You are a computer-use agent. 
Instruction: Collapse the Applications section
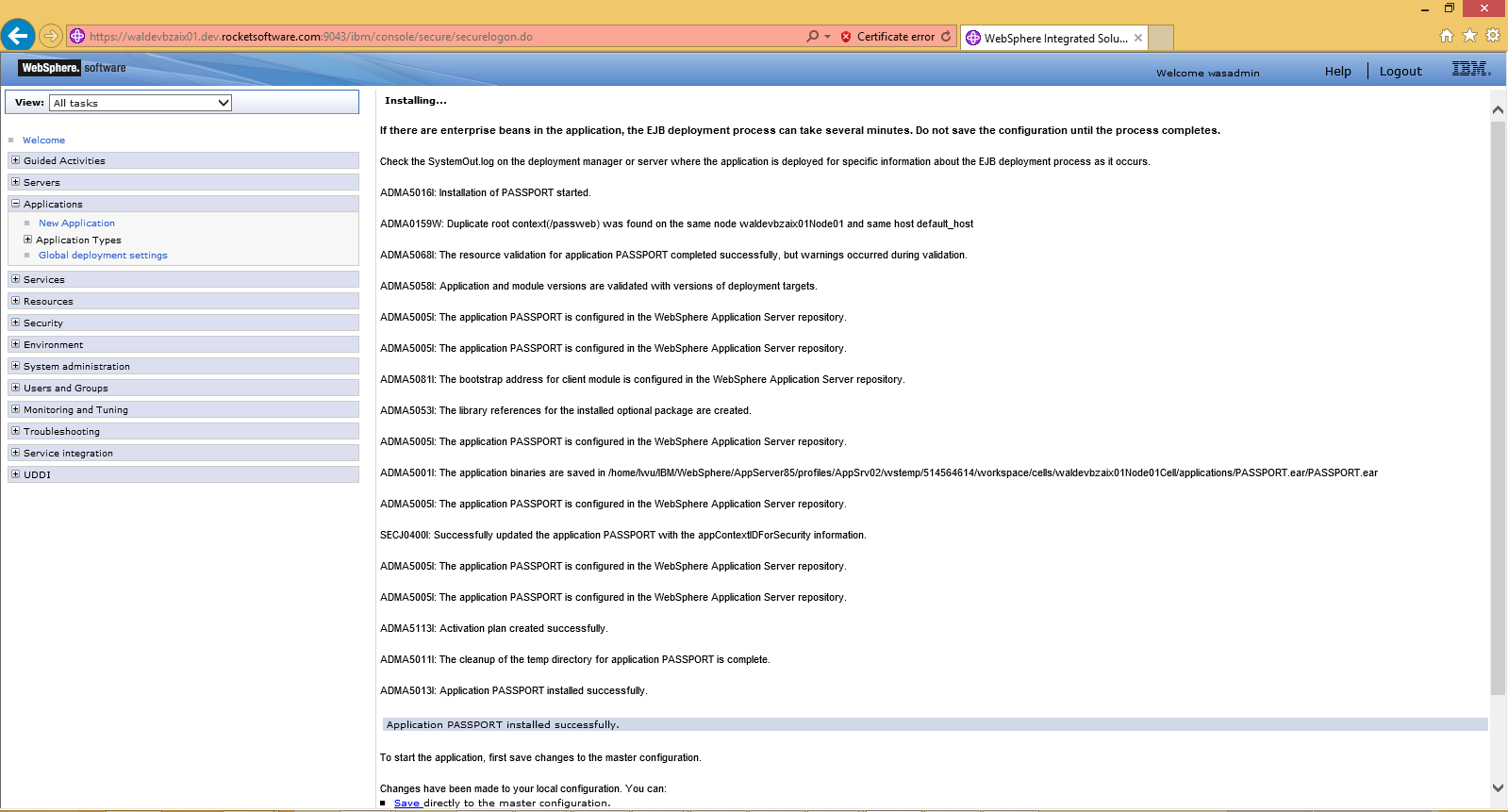pos(15,204)
